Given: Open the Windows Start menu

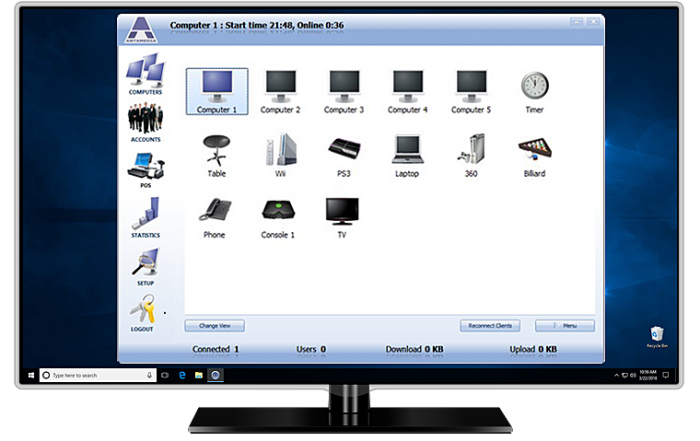Looking at the screenshot, I should pyautogui.click(x=31, y=375).
